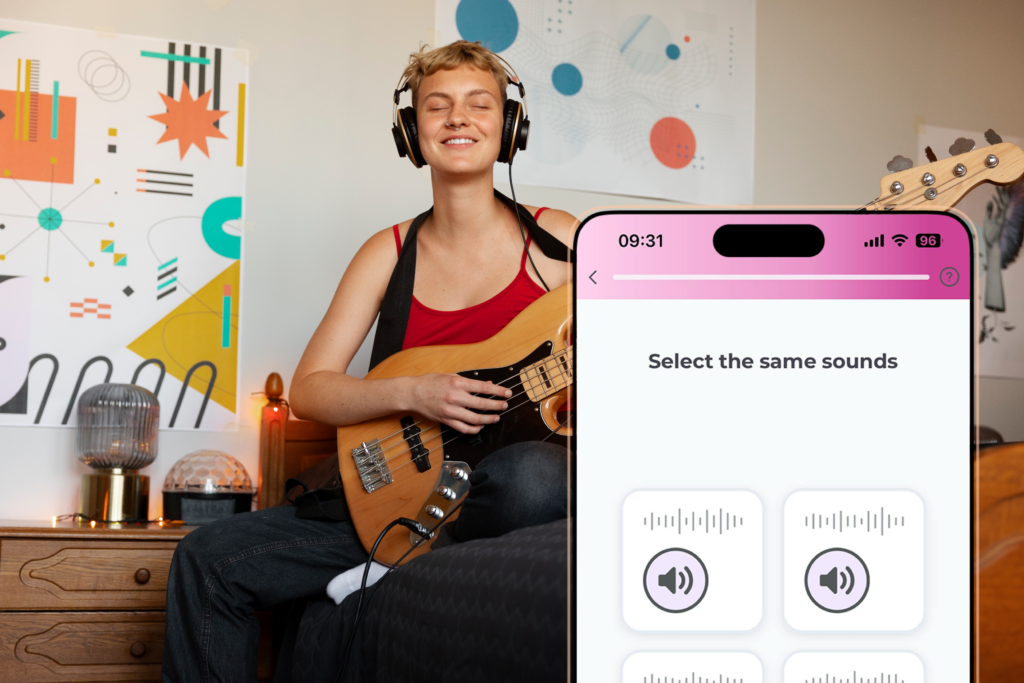This screenshot has height=683, width=1024.
Task: Open help via the question mark icon
Action: click(x=949, y=277)
